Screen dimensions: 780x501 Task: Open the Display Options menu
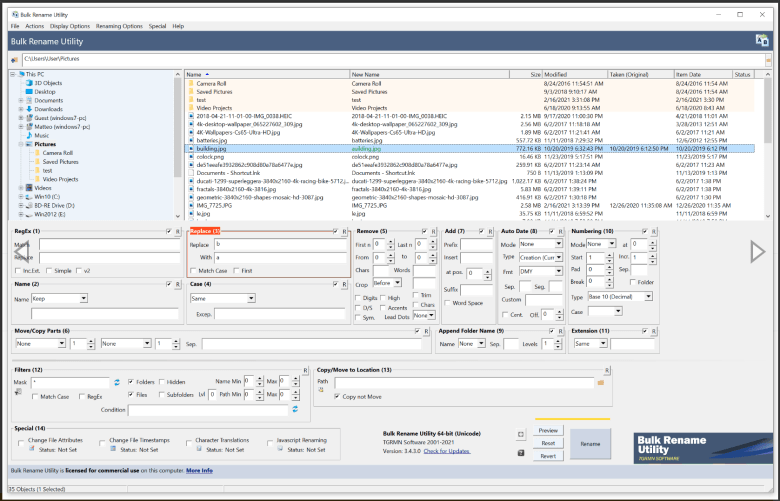pos(70,26)
